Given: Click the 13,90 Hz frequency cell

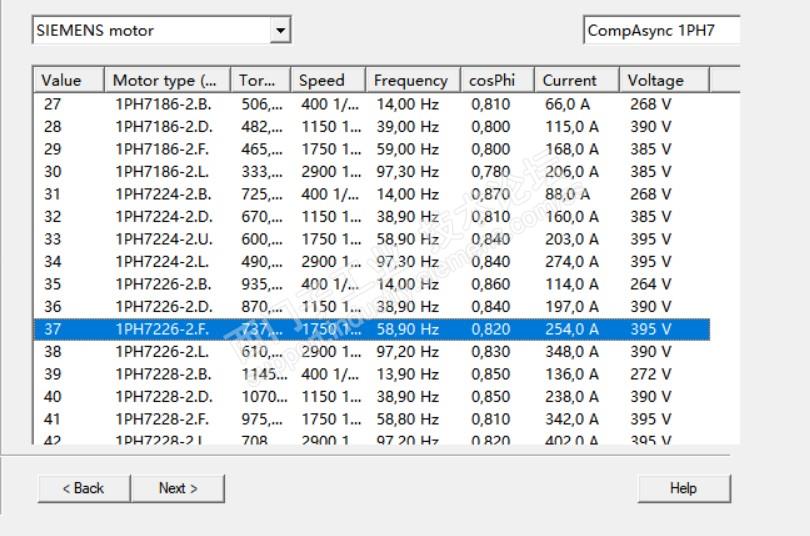Looking at the screenshot, I should click(408, 374).
